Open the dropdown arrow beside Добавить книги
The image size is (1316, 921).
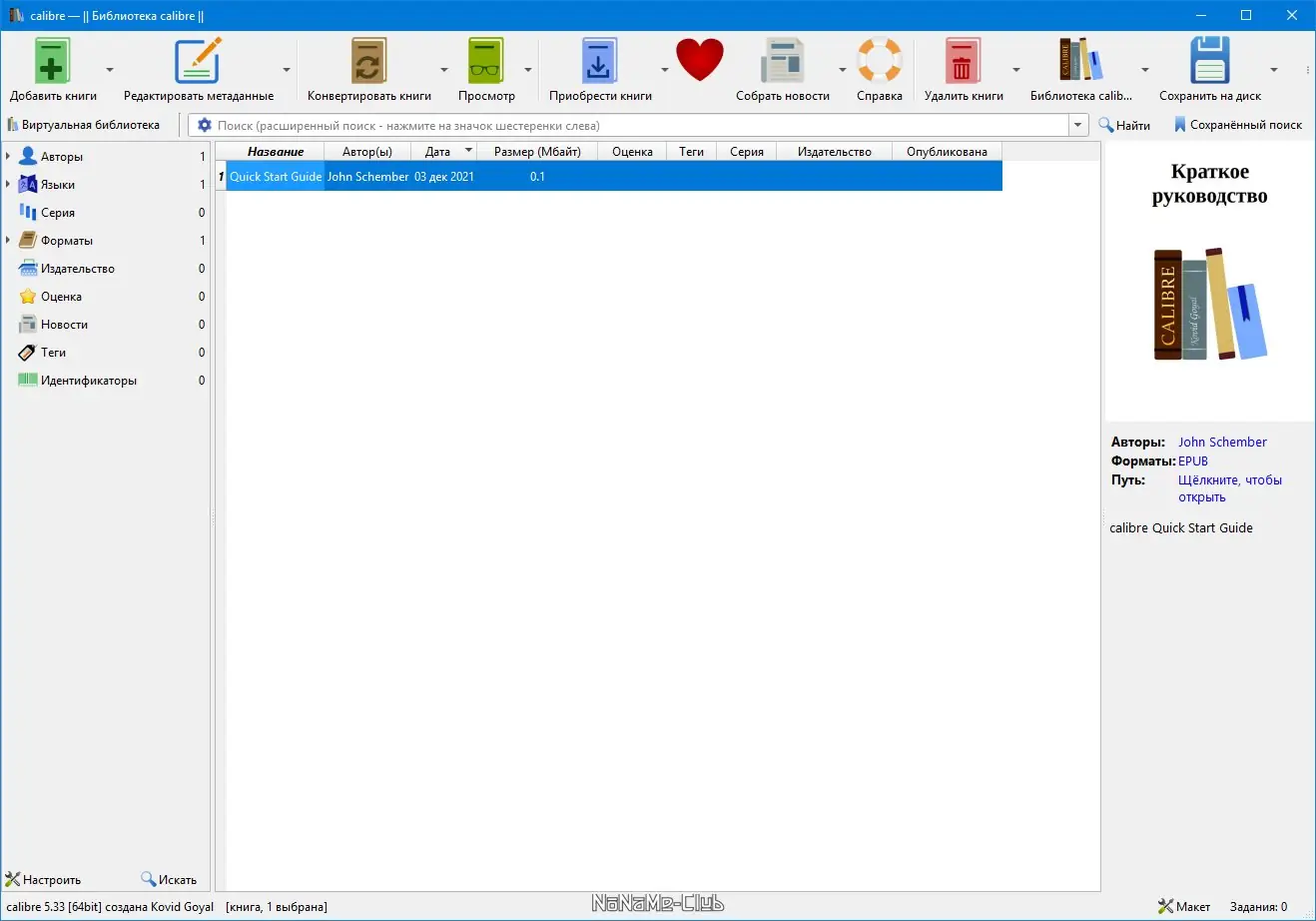point(110,70)
